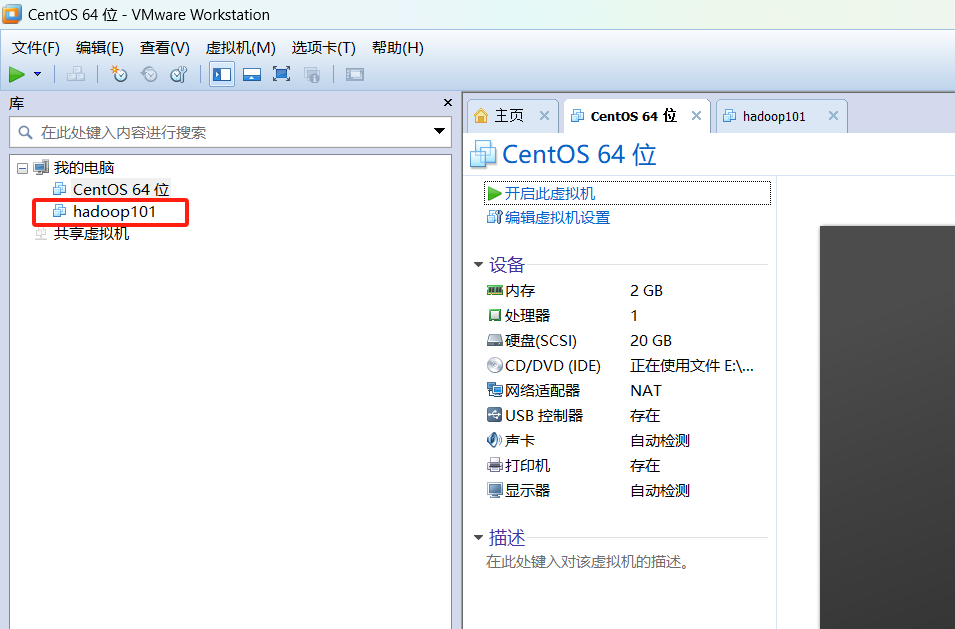
Task: Close the CentOS 64 位 tab
Action: click(x=697, y=116)
